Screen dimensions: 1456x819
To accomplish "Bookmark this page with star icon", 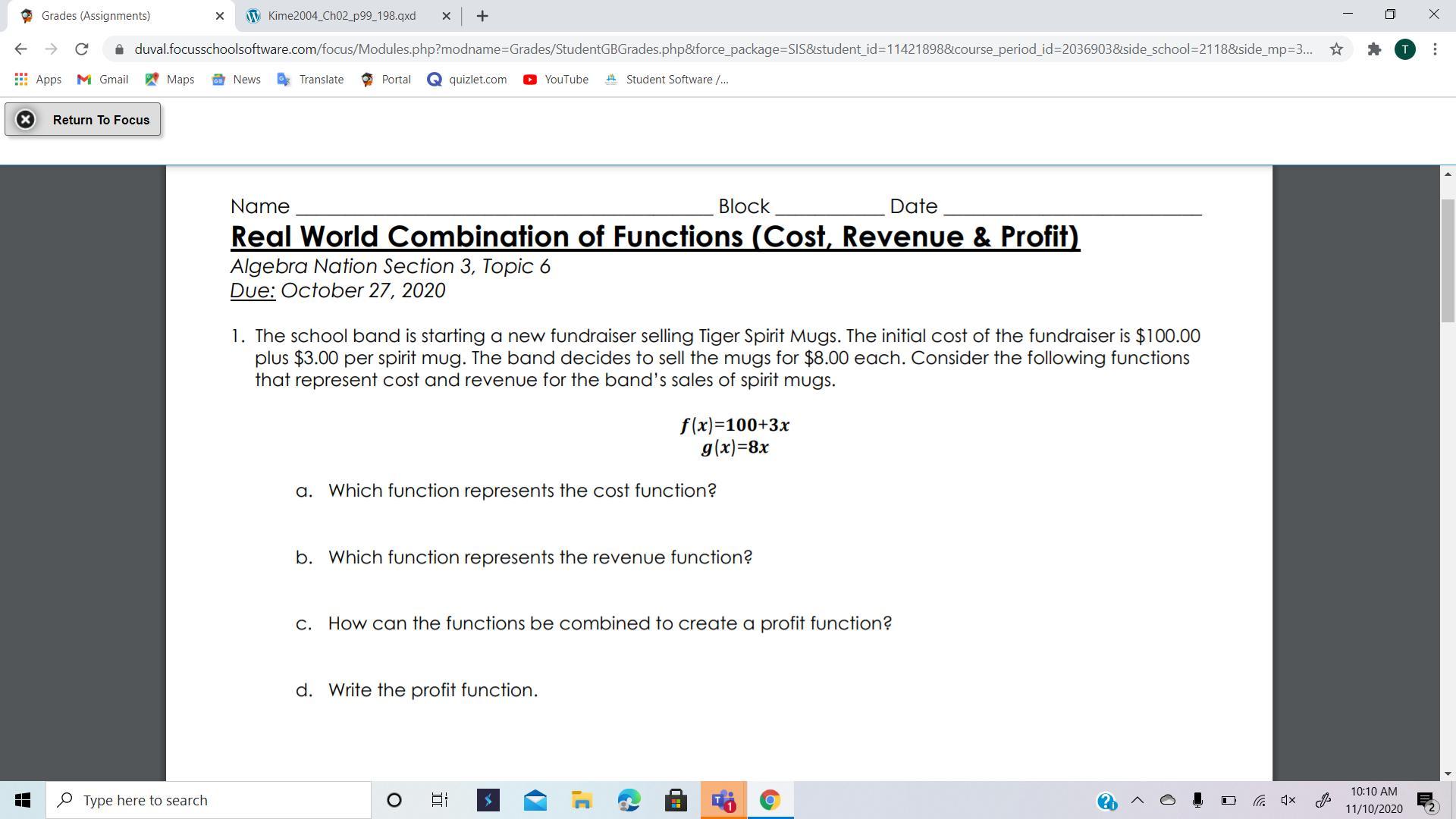I will coord(1336,49).
